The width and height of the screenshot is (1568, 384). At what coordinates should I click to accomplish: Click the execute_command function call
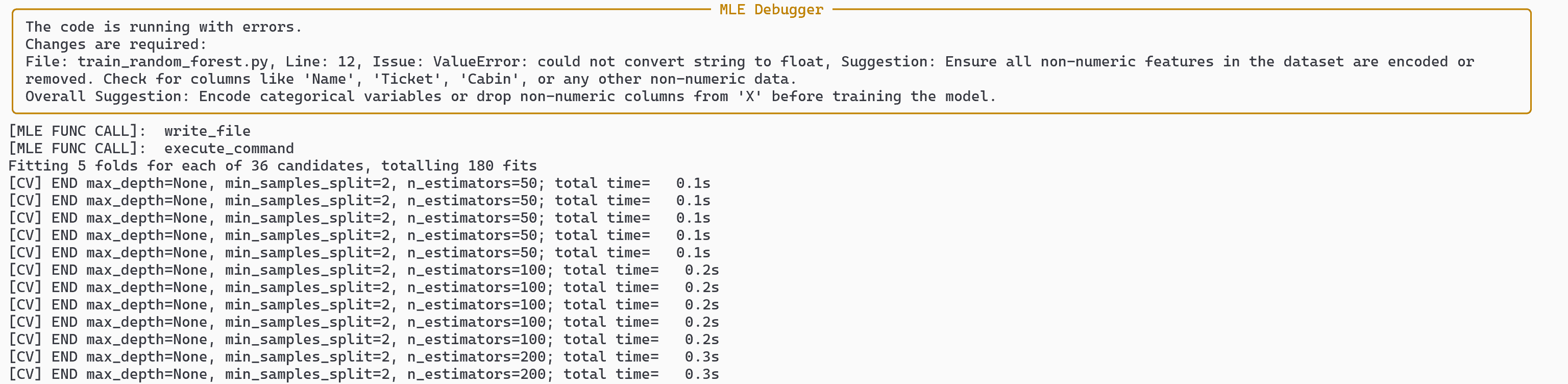pyautogui.click(x=229, y=149)
